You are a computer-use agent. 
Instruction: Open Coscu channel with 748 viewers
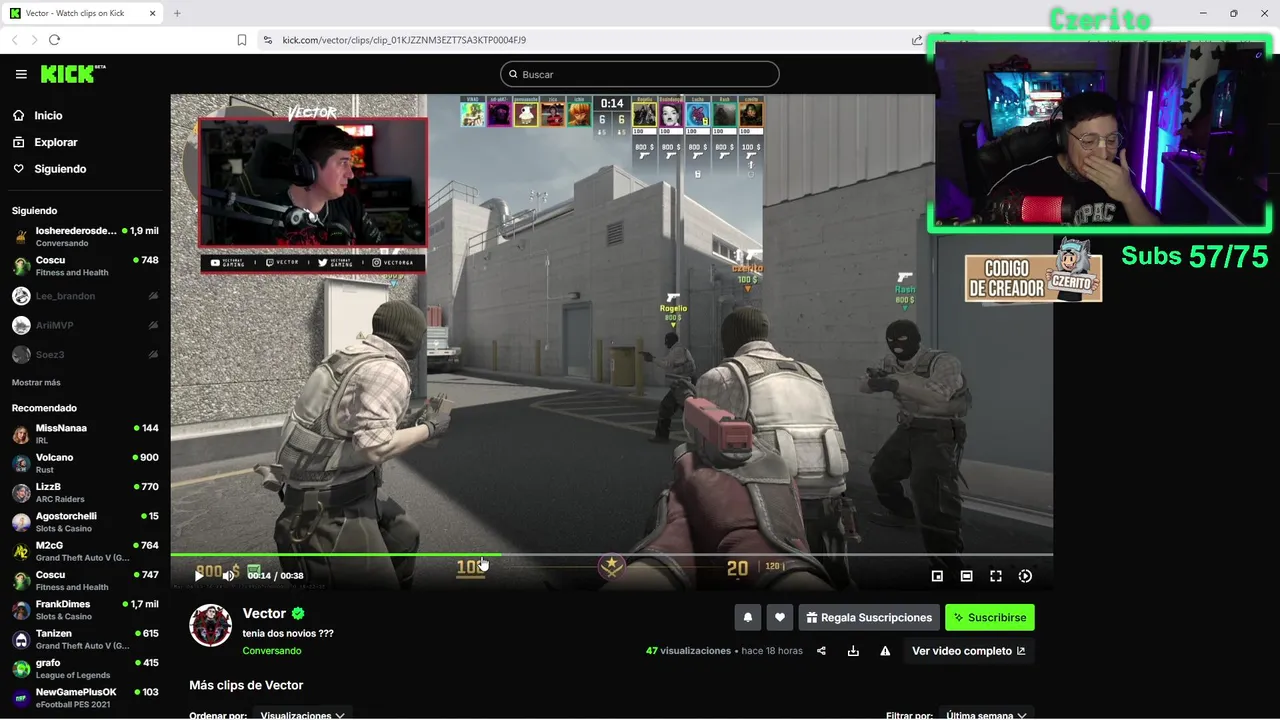click(85, 266)
